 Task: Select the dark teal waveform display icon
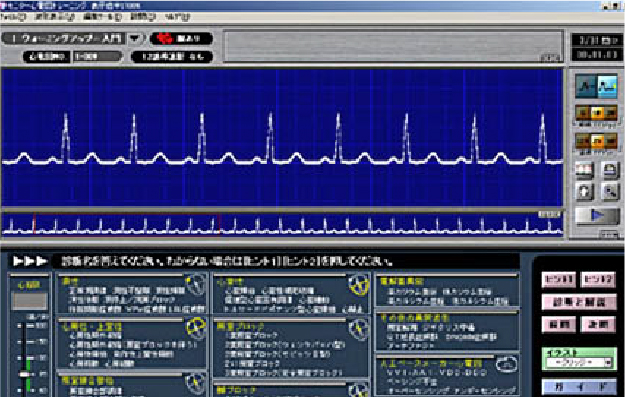click(x=586, y=86)
